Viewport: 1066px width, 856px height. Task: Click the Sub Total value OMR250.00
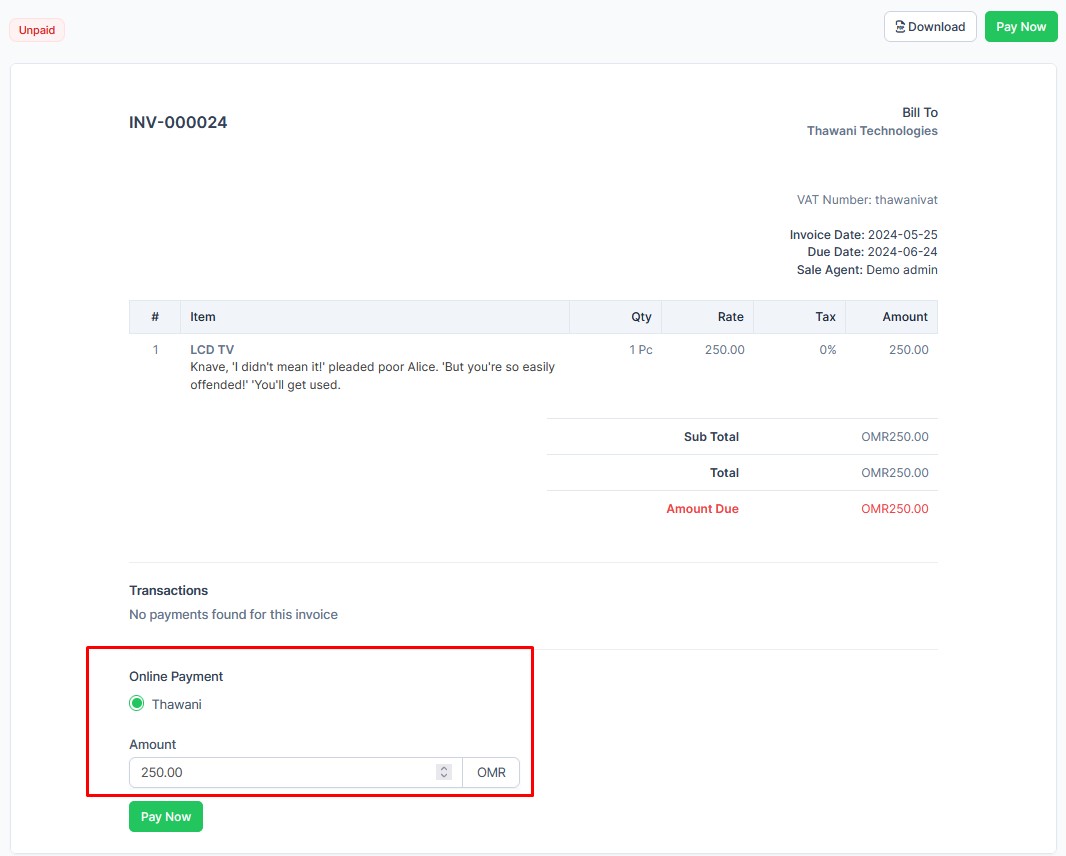pos(895,436)
